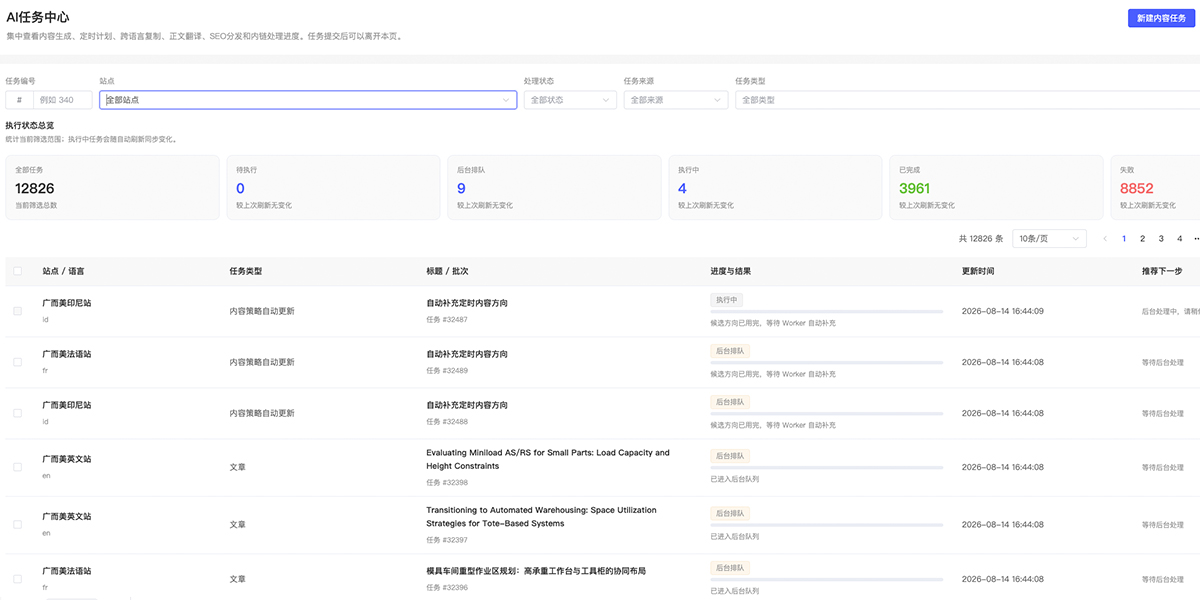This screenshot has width=1200, height=600.
Task: Open the title 模具车间重型作业区规划
Action: (x=536, y=571)
